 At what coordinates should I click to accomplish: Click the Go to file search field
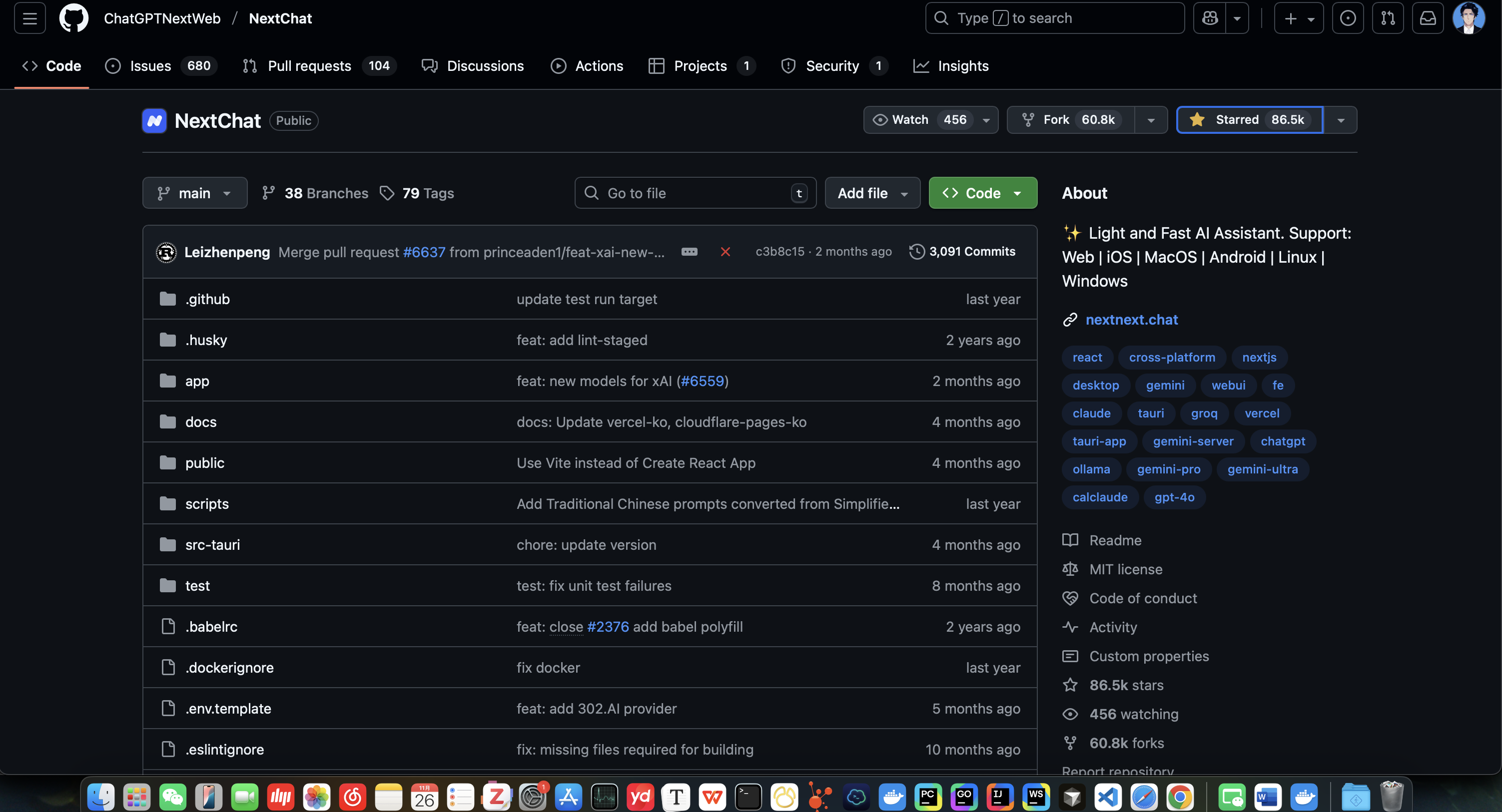[x=694, y=193]
